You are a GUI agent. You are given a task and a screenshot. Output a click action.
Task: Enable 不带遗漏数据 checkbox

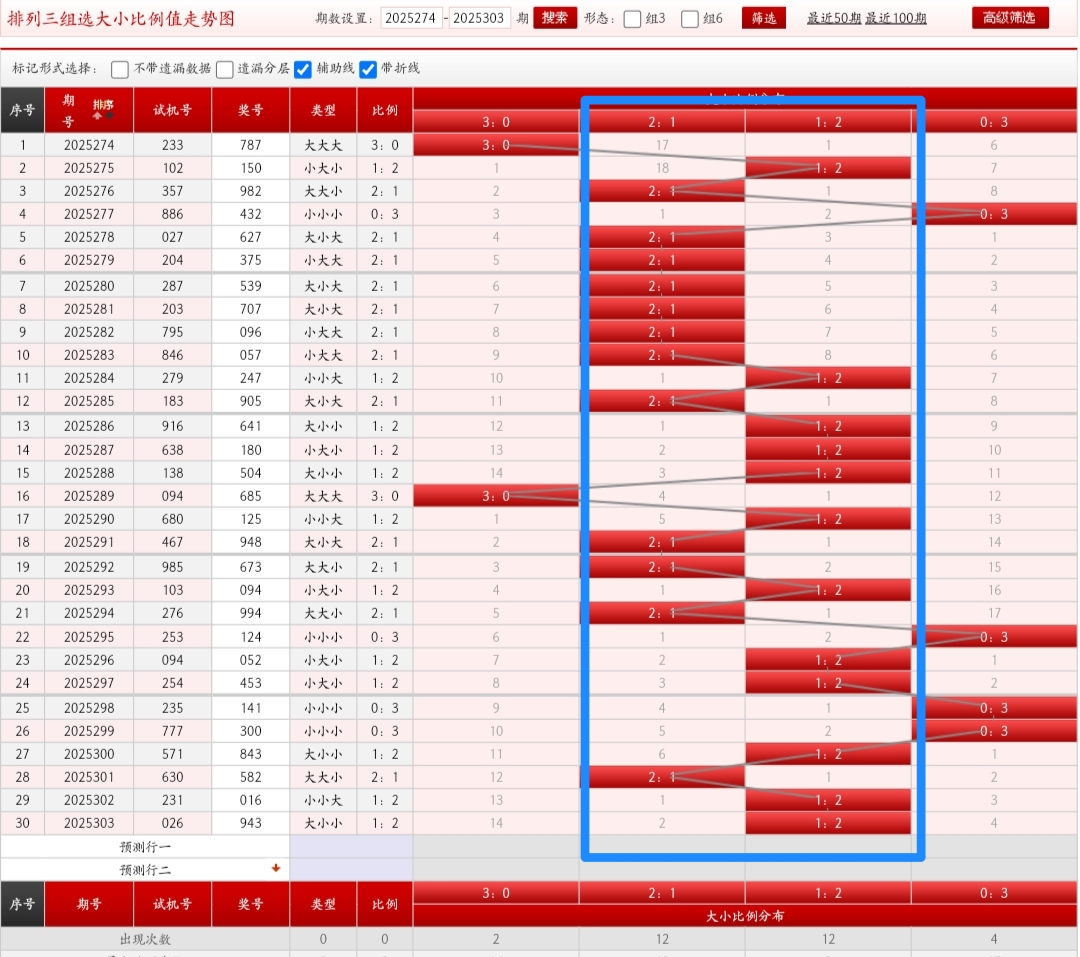click(120, 69)
